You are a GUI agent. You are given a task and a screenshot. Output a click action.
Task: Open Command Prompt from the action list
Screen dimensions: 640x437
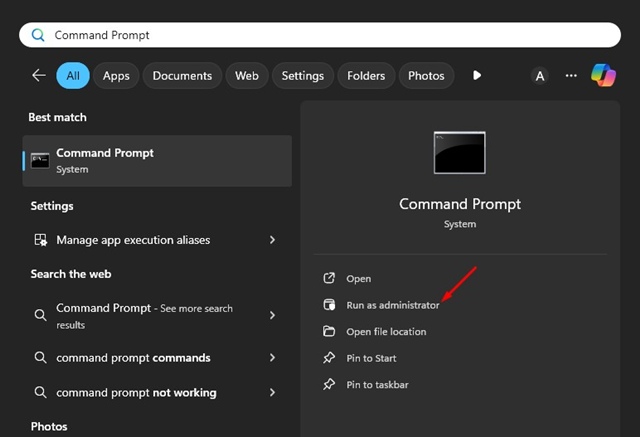coord(358,279)
